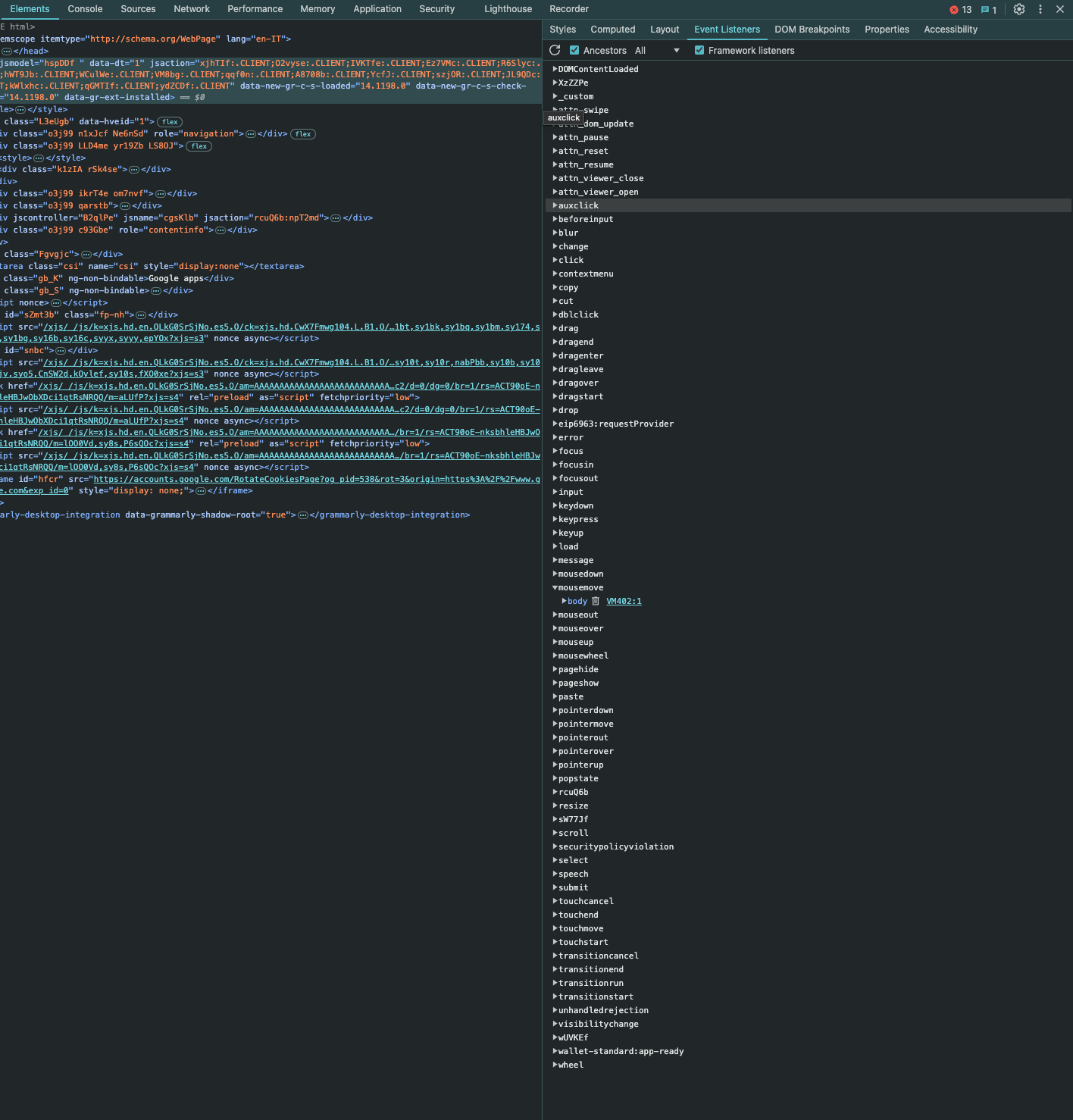Expand ellipsis in collapsed head element
The height and width of the screenshot is (1120, 1073).
coord(7,52)
